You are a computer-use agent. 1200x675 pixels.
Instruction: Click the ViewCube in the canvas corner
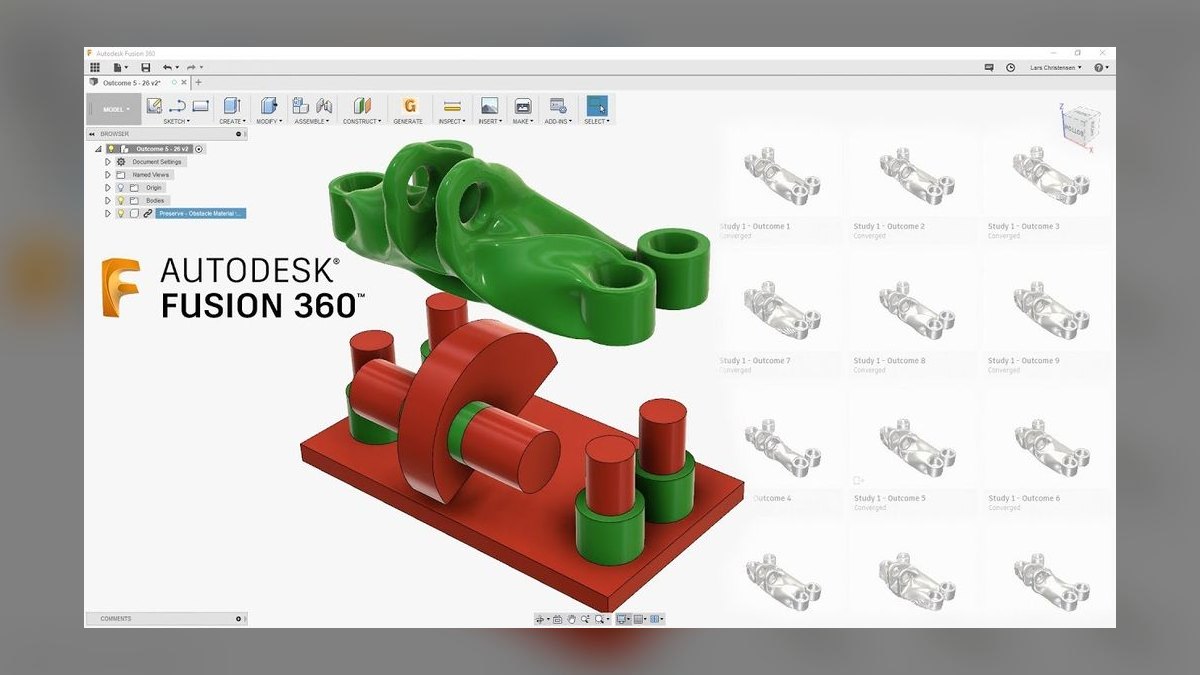coord(1080,125)
